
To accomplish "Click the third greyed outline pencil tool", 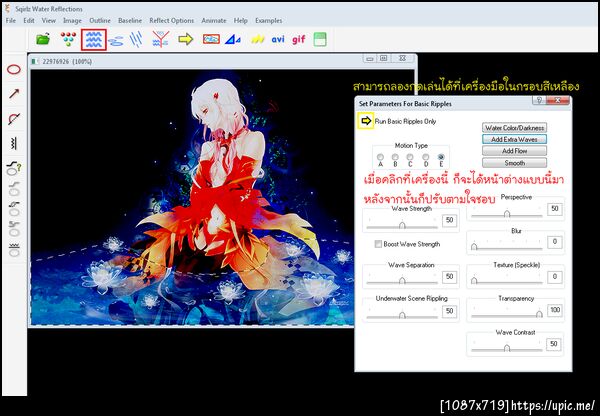I will (x=15, y=208).
